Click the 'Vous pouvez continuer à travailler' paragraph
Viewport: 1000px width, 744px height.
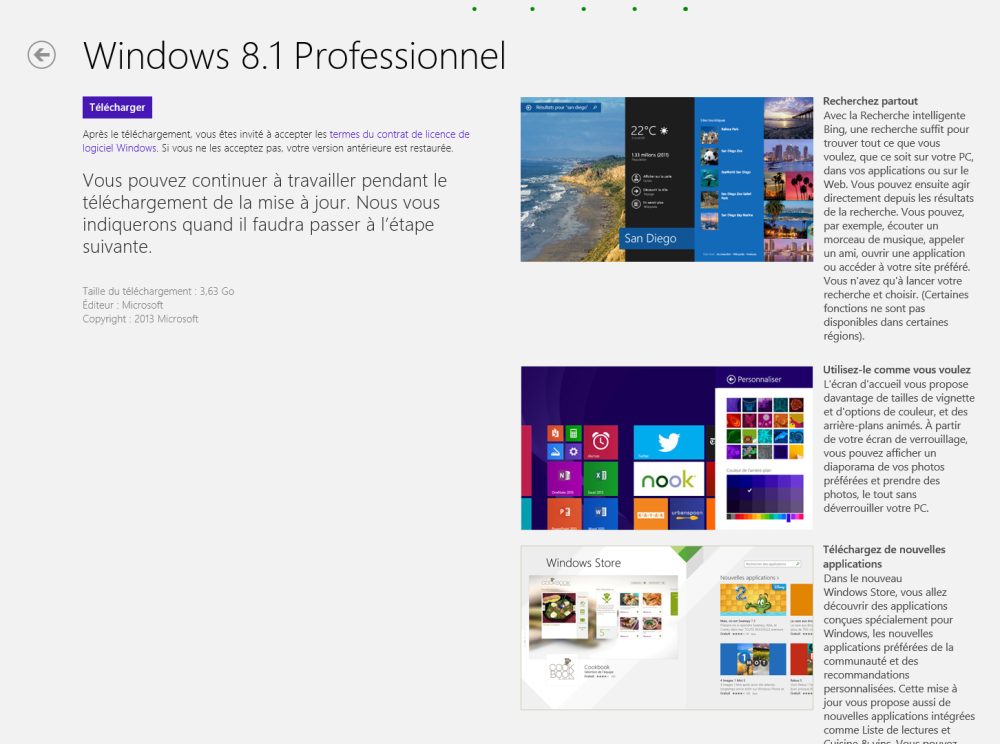pos(265,214)
